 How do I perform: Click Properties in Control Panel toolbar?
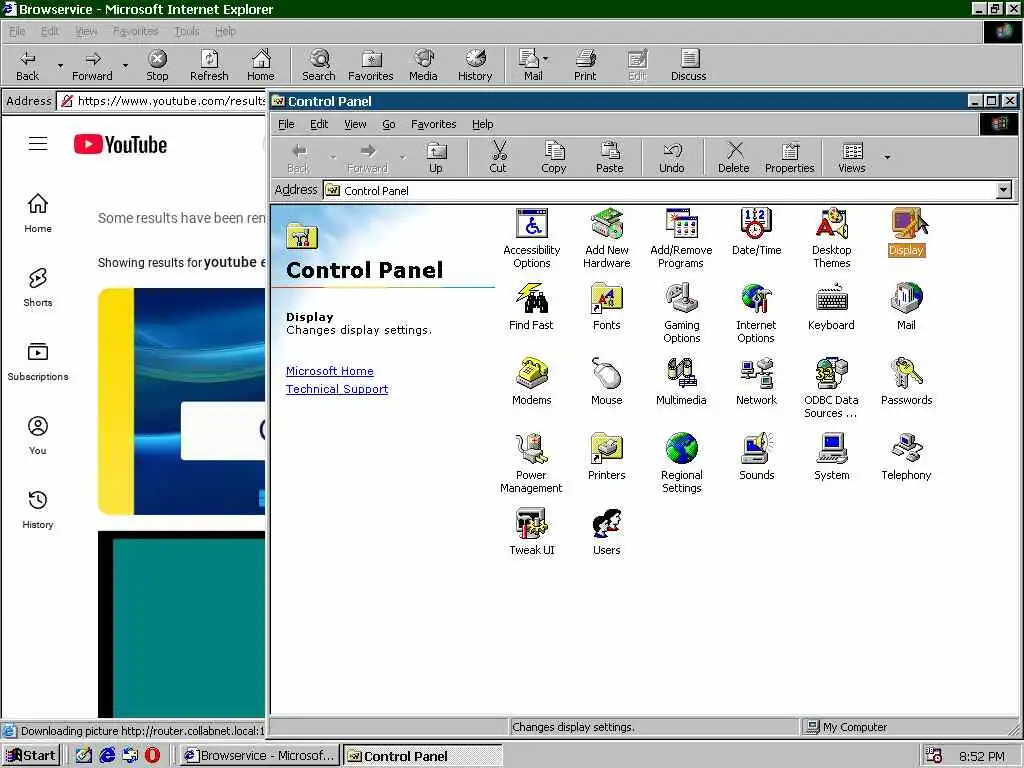790,157
